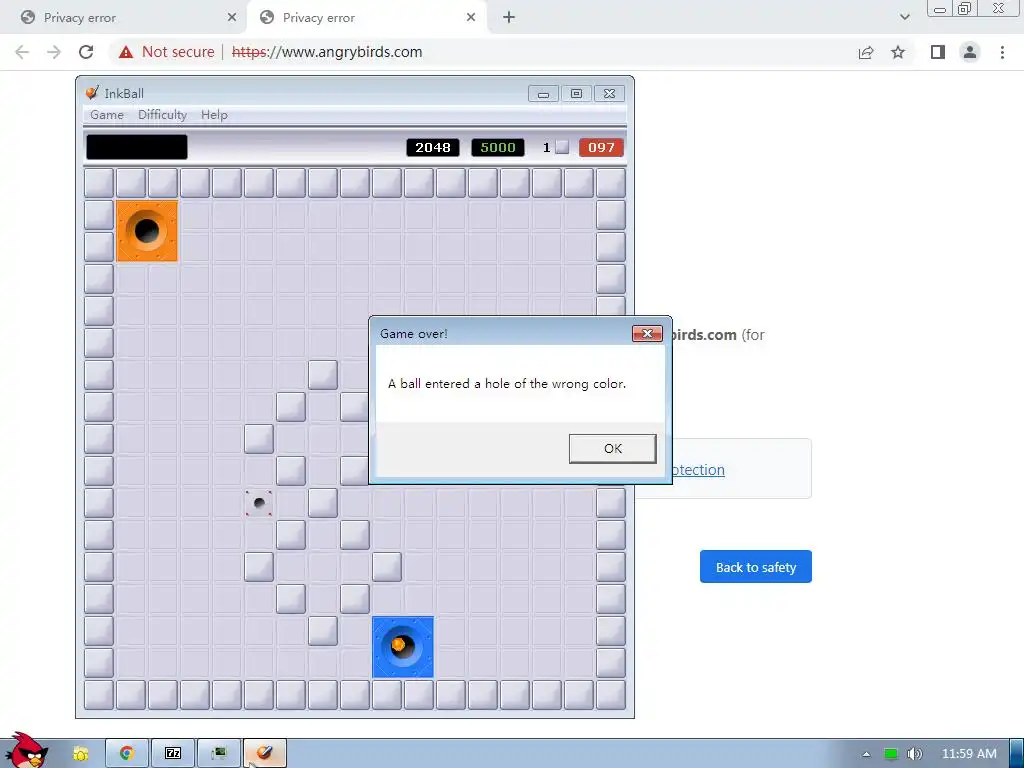The height and width of the screenshot is (768, 1024).
Task: Open the Game menu in InkBall
Action: tap(106, 115)
